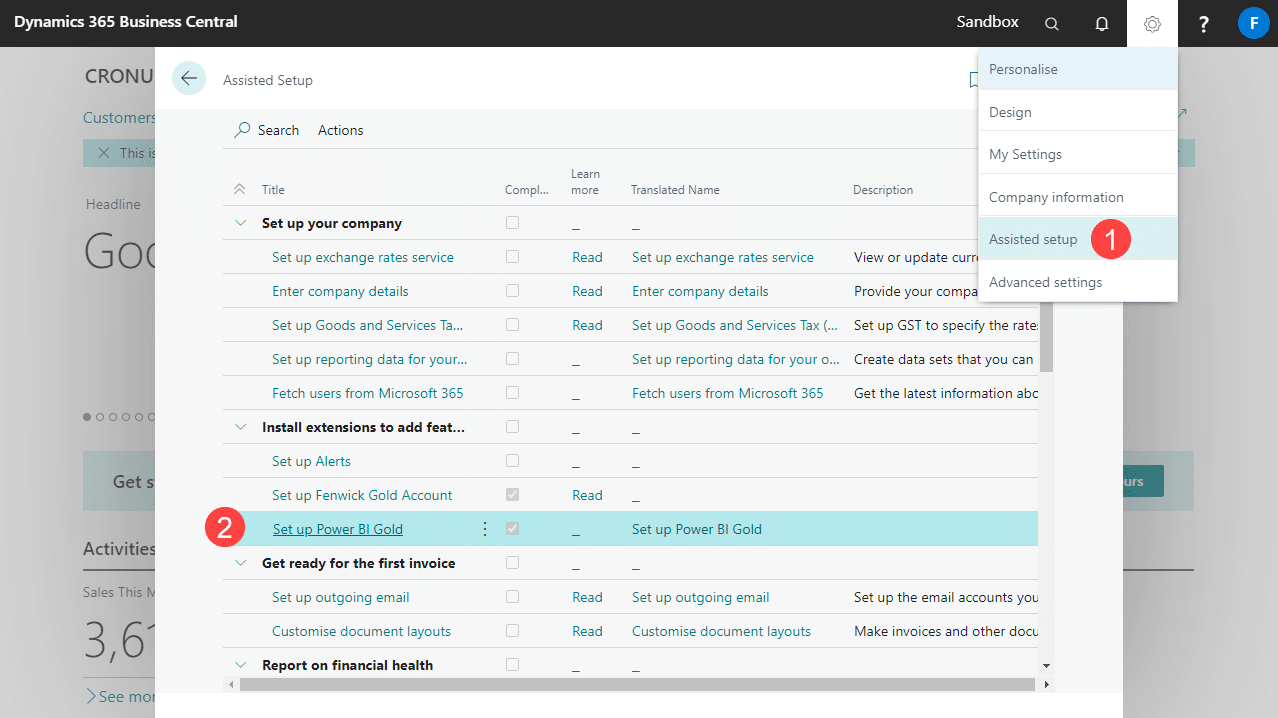Toggle Completed checkbox for Set up Alerts
Screen dimensions: 1278x718
click(512, 461)
